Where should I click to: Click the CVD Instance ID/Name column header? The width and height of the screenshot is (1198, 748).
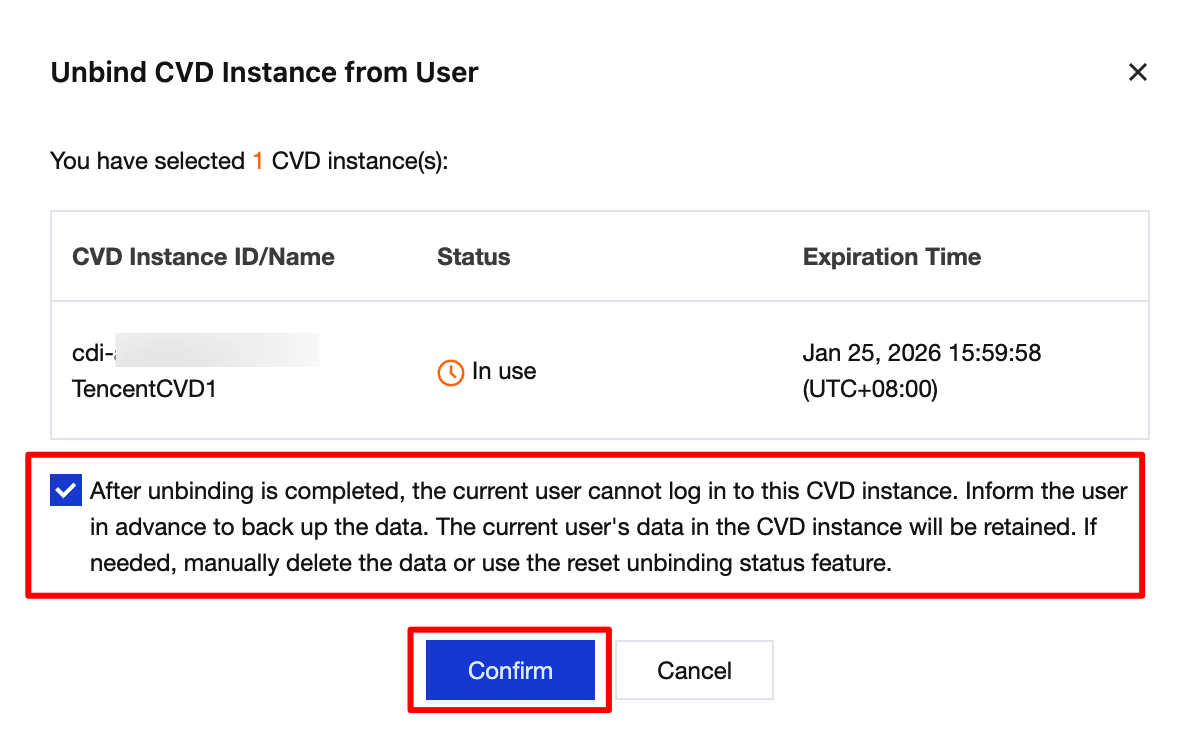(203, 257)
